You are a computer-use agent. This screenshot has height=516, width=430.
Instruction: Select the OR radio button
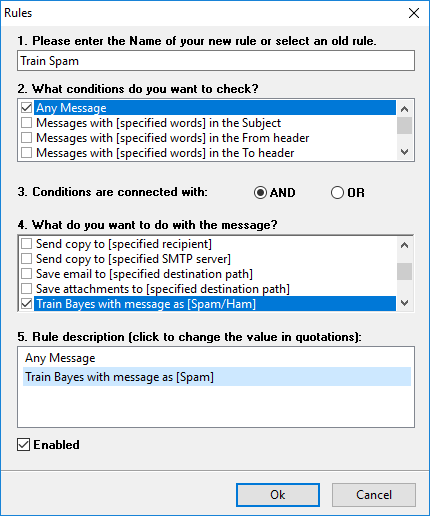point(337,193)
